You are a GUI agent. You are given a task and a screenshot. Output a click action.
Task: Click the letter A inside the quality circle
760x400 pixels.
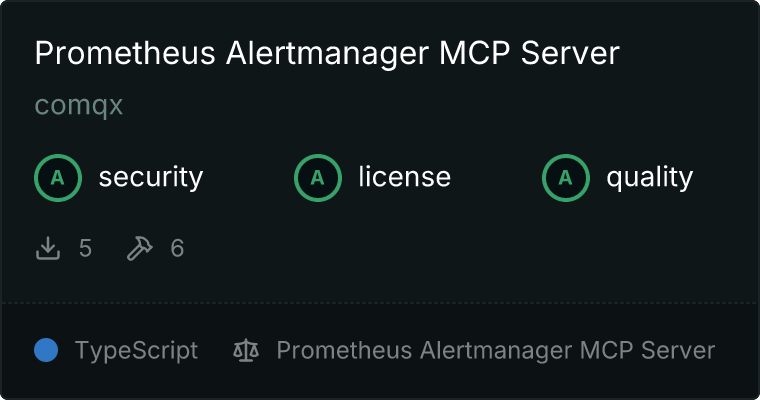tap(566, 178)
